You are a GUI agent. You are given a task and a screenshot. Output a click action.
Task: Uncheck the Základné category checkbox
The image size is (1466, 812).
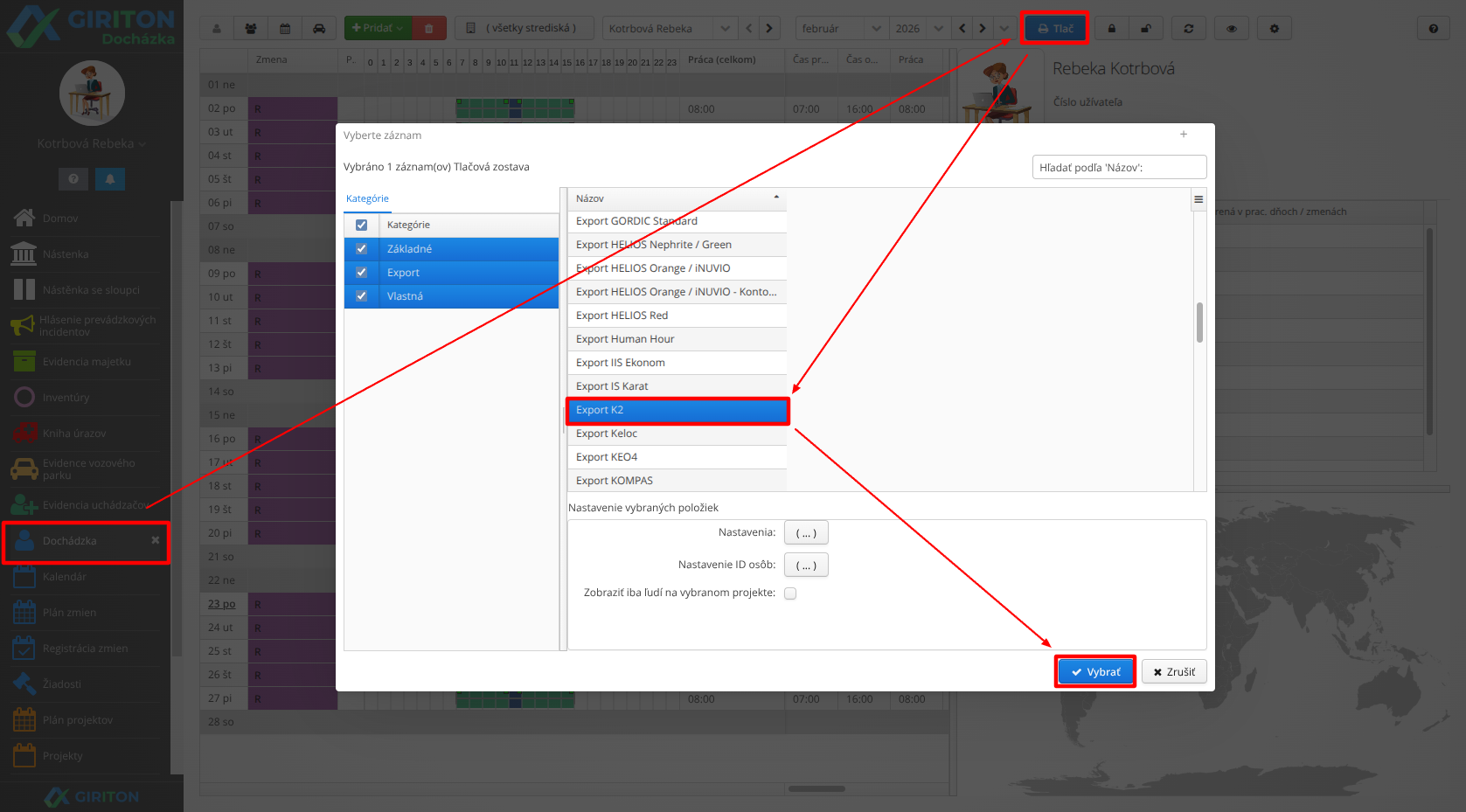(361, 249)
